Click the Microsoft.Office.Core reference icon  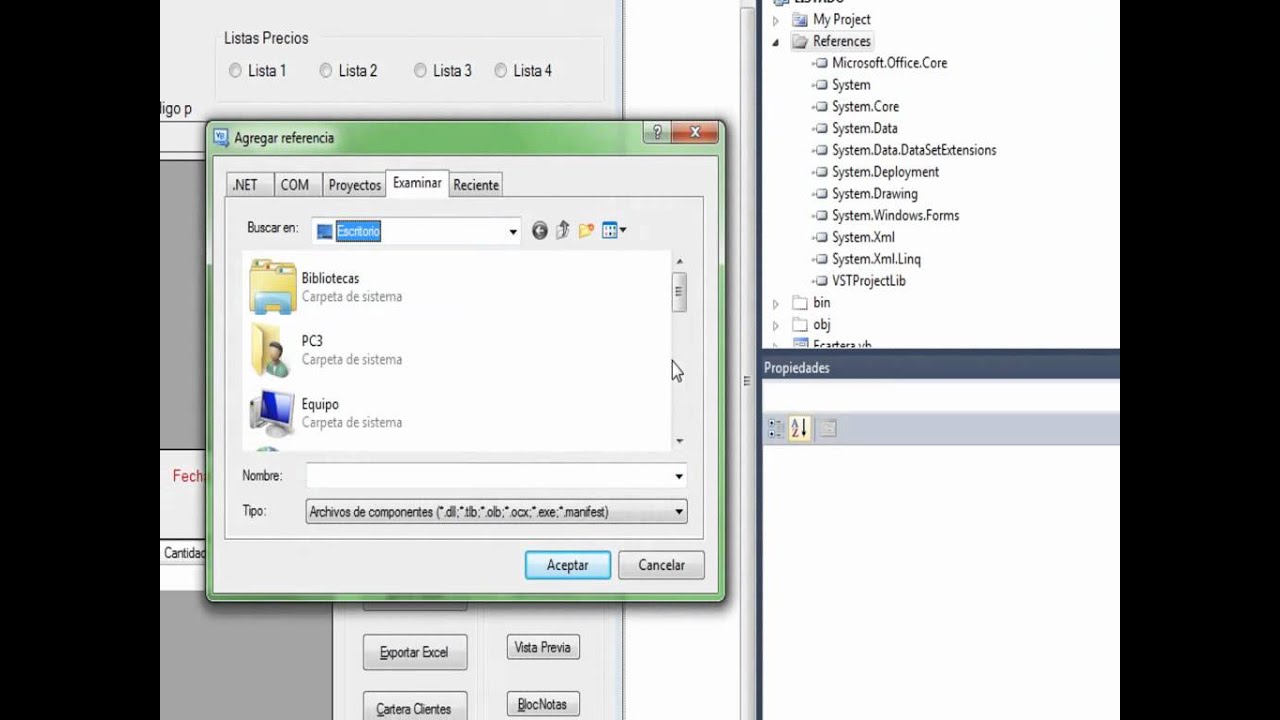[820, 63]
